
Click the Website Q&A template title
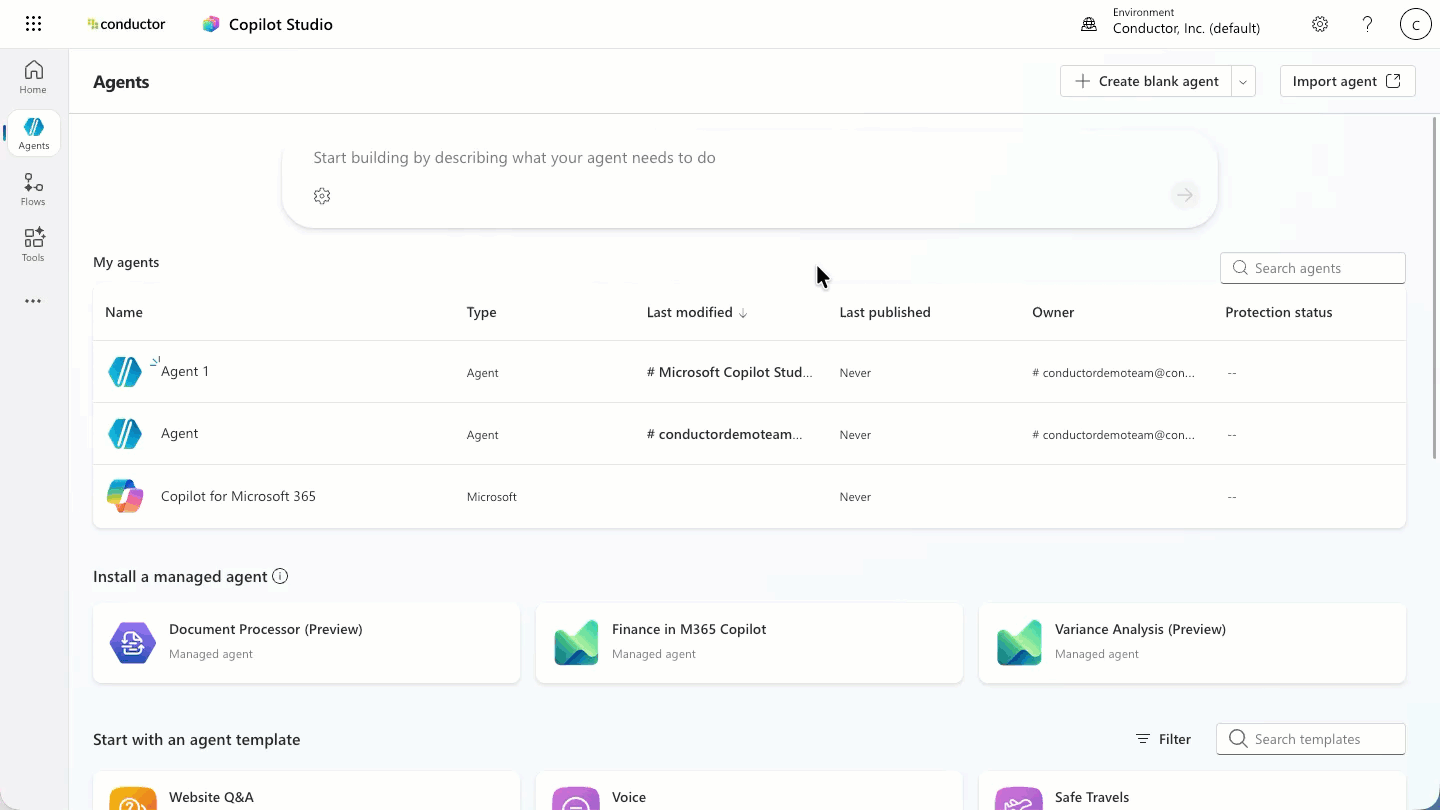pyautogui.click(x=211, y=797)
